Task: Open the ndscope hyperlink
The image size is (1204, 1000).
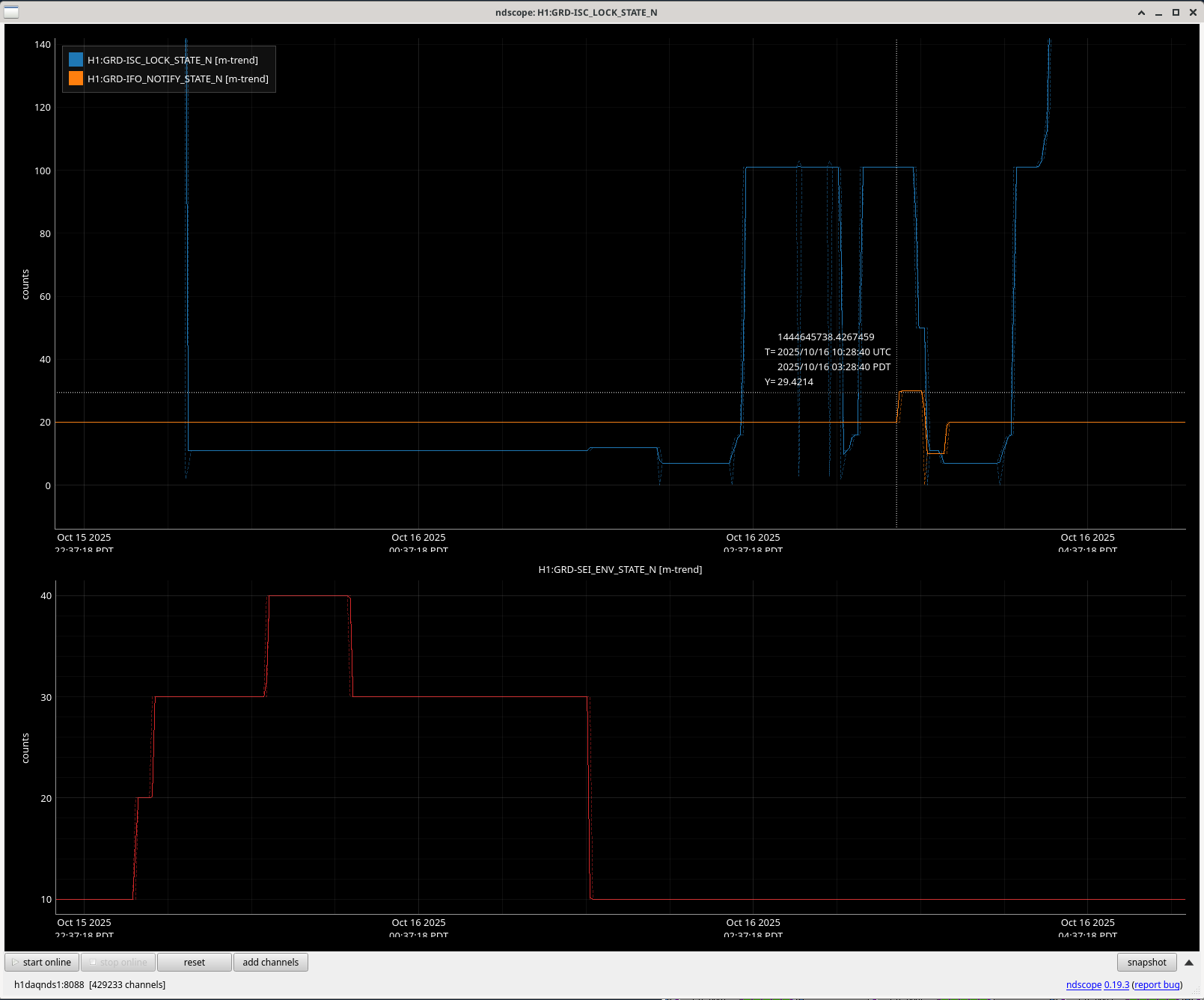Action: (1083, 984)
